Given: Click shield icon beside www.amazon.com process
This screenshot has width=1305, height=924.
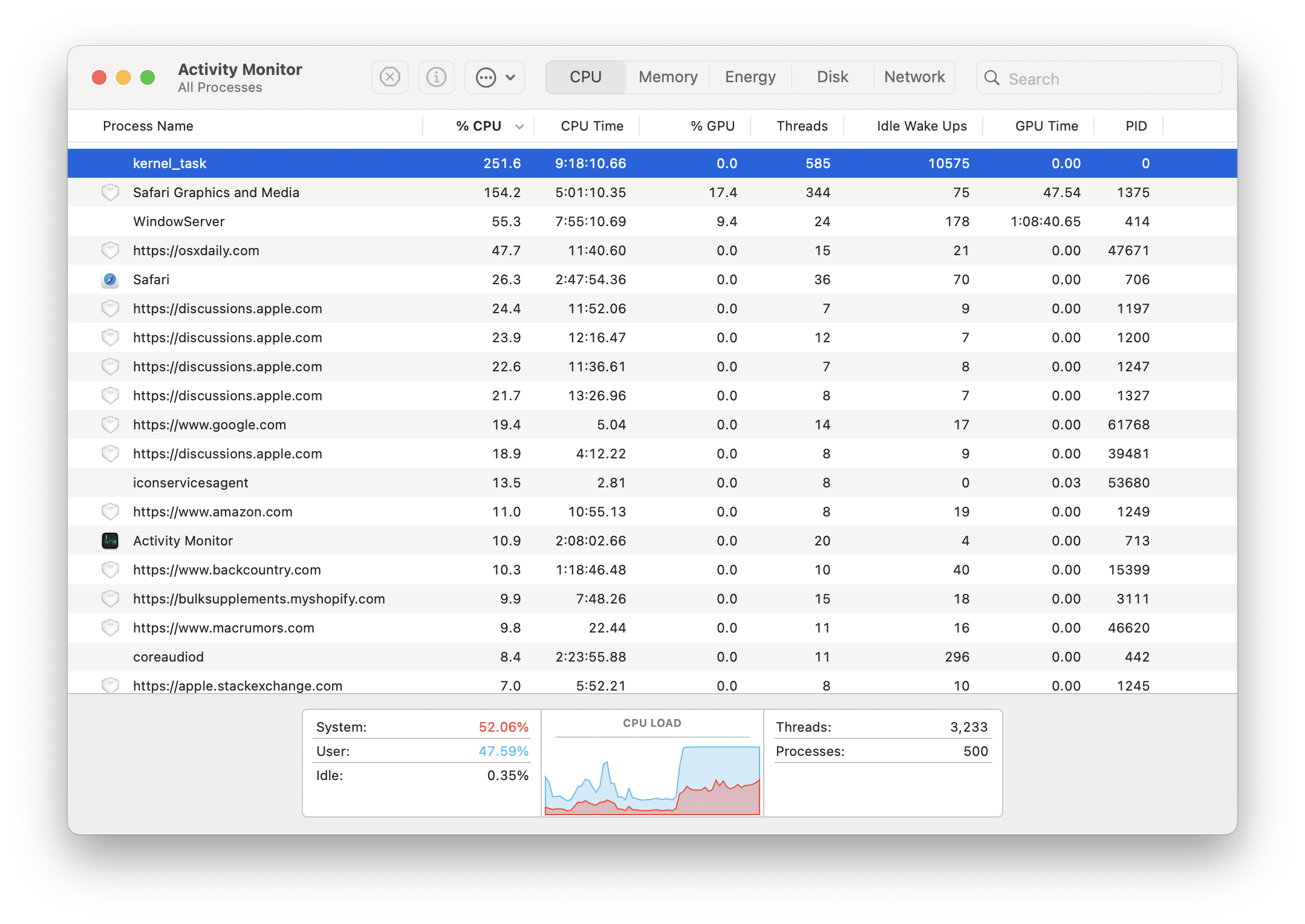Looking at the screenshot, I should 110,512.
